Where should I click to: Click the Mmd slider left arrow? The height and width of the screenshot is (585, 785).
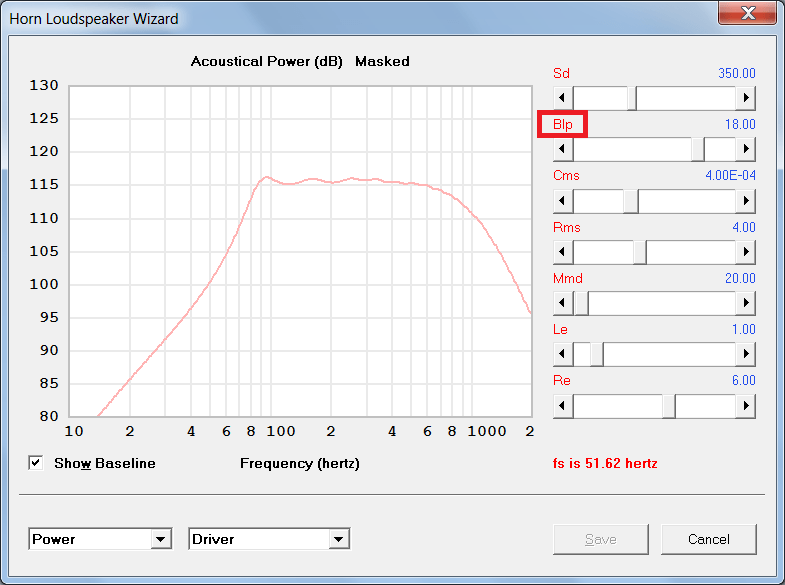pyautogui.click(x=563, y=303)
